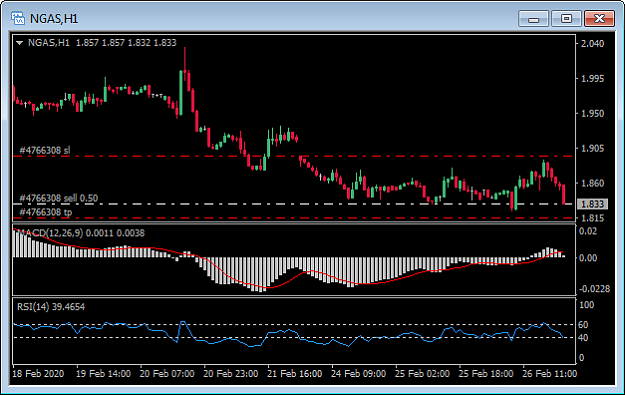
Task: Click the chart window icon beside NGAS,H1 title
Action: click(x=18, y=18)
